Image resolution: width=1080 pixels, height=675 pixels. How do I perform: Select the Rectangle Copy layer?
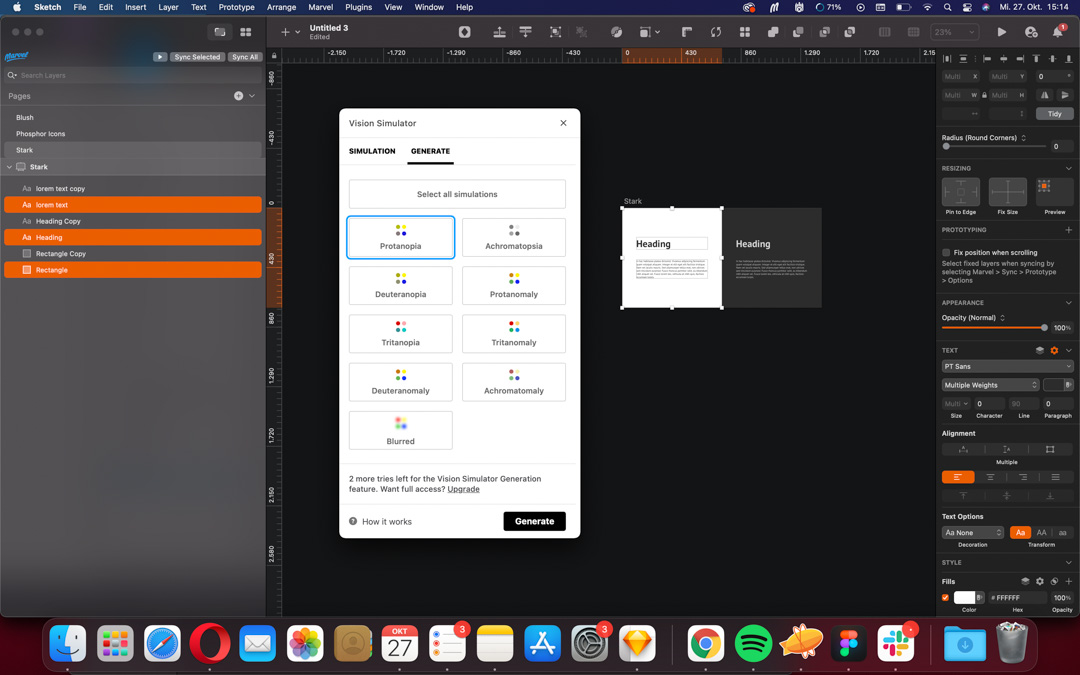[x=133, y=253]
